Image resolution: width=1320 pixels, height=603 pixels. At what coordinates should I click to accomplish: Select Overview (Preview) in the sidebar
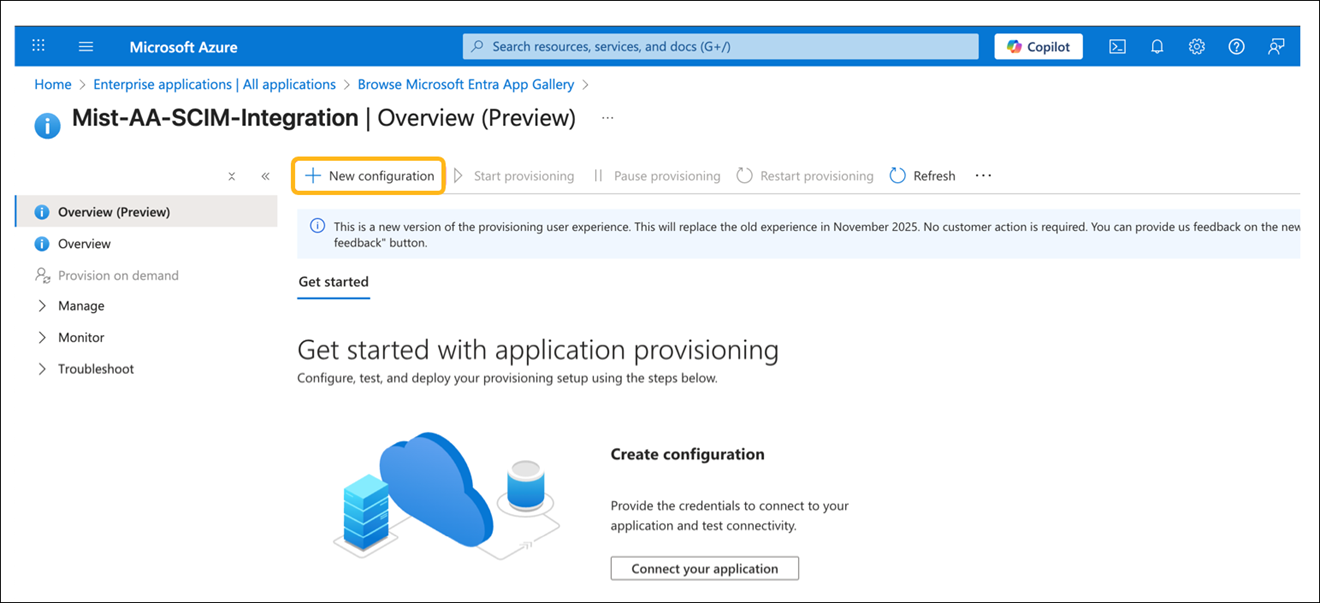114,212
